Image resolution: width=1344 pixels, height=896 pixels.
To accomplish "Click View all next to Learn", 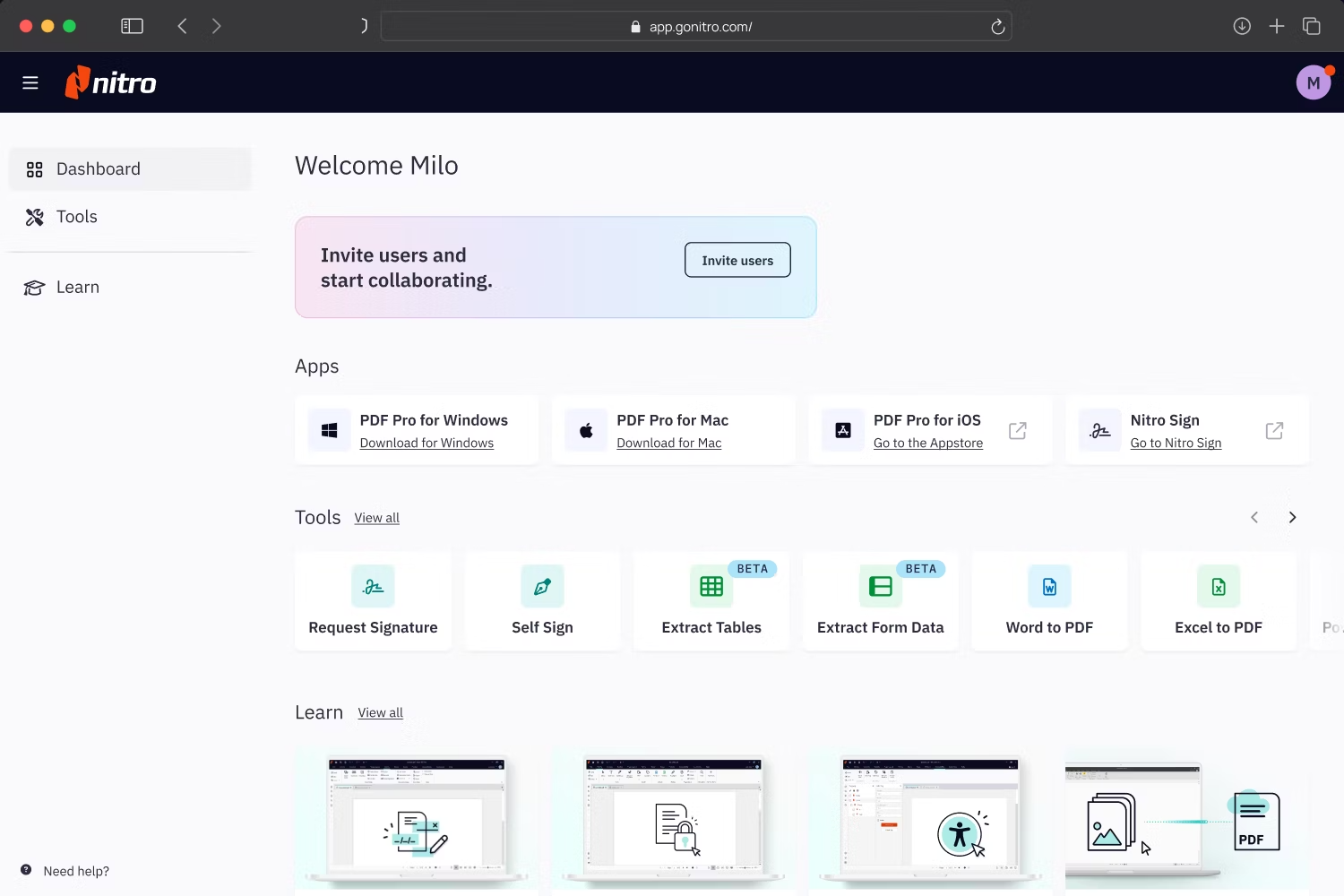I will pos(380,712).
